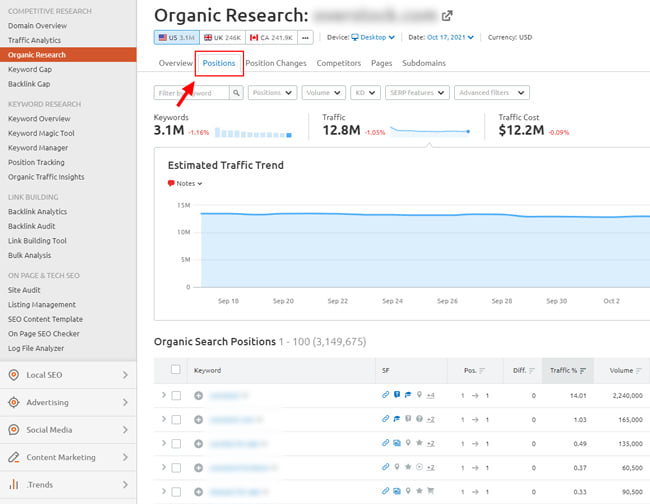This screenshot has width=650, height=504.
Task: Click the Trends bar chart icon
Action: click(x=14, y=485)
